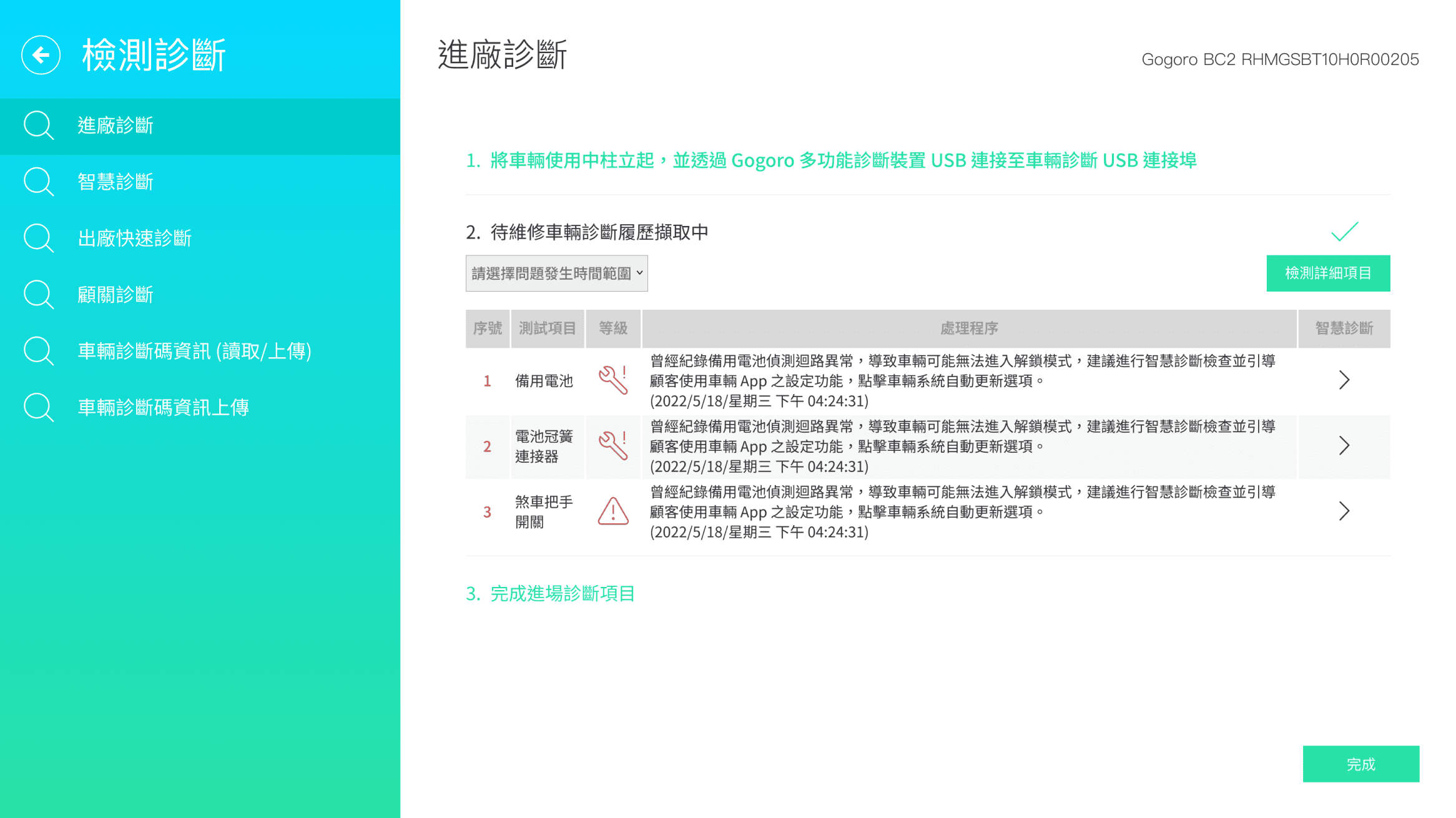Click the 處理程序 column header

(968, 328)
